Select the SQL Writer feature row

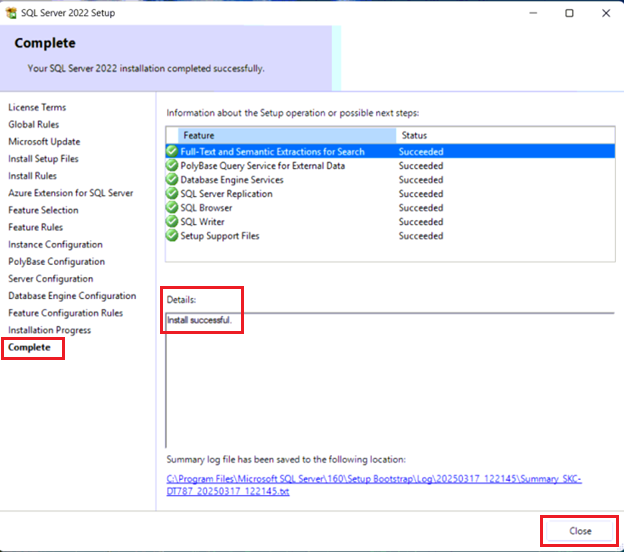pyautogui.click(x=390, y=222)
